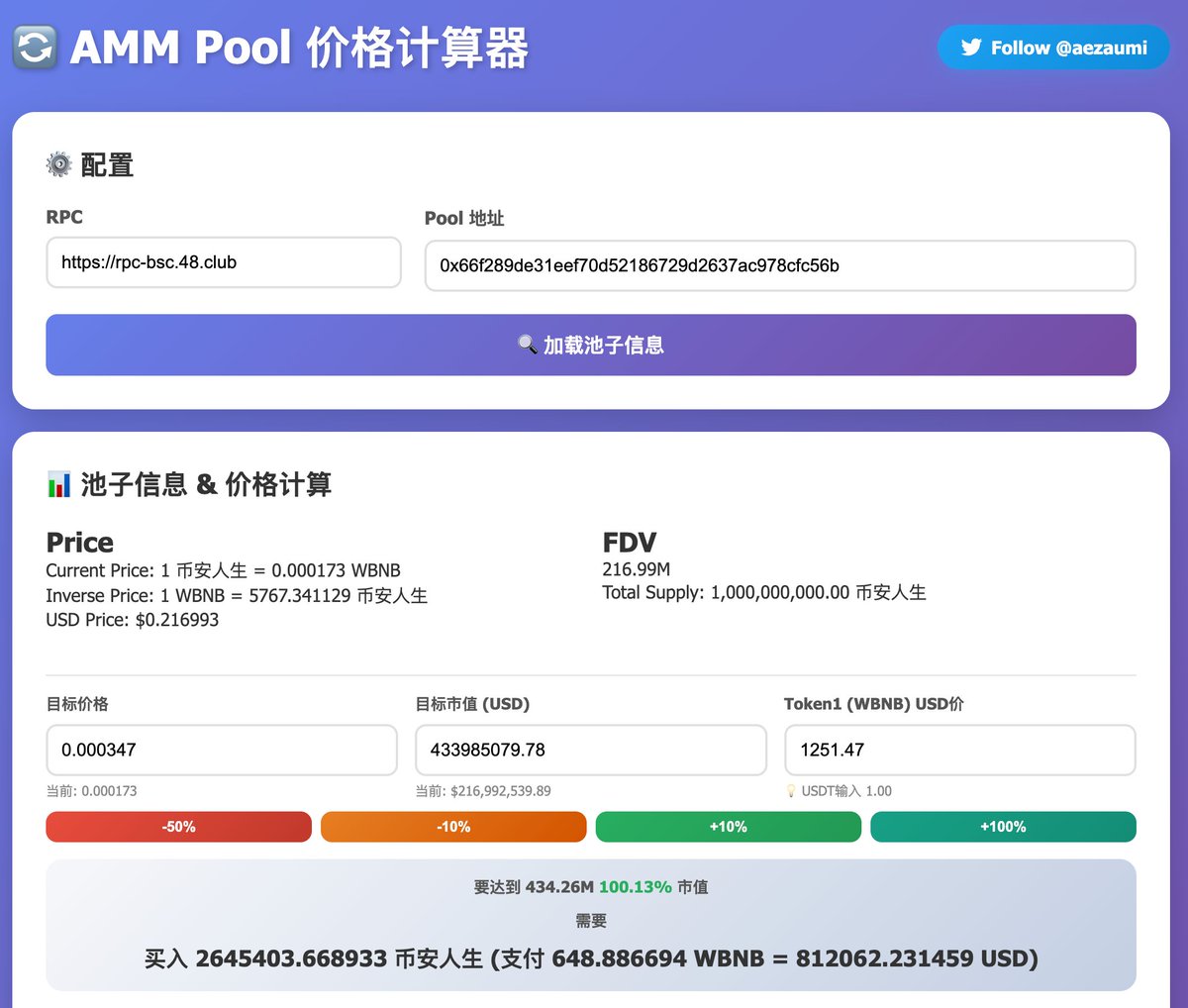Click the gear icon beside 配置
Screen dimensions: 1188x1008
(59, 164)
